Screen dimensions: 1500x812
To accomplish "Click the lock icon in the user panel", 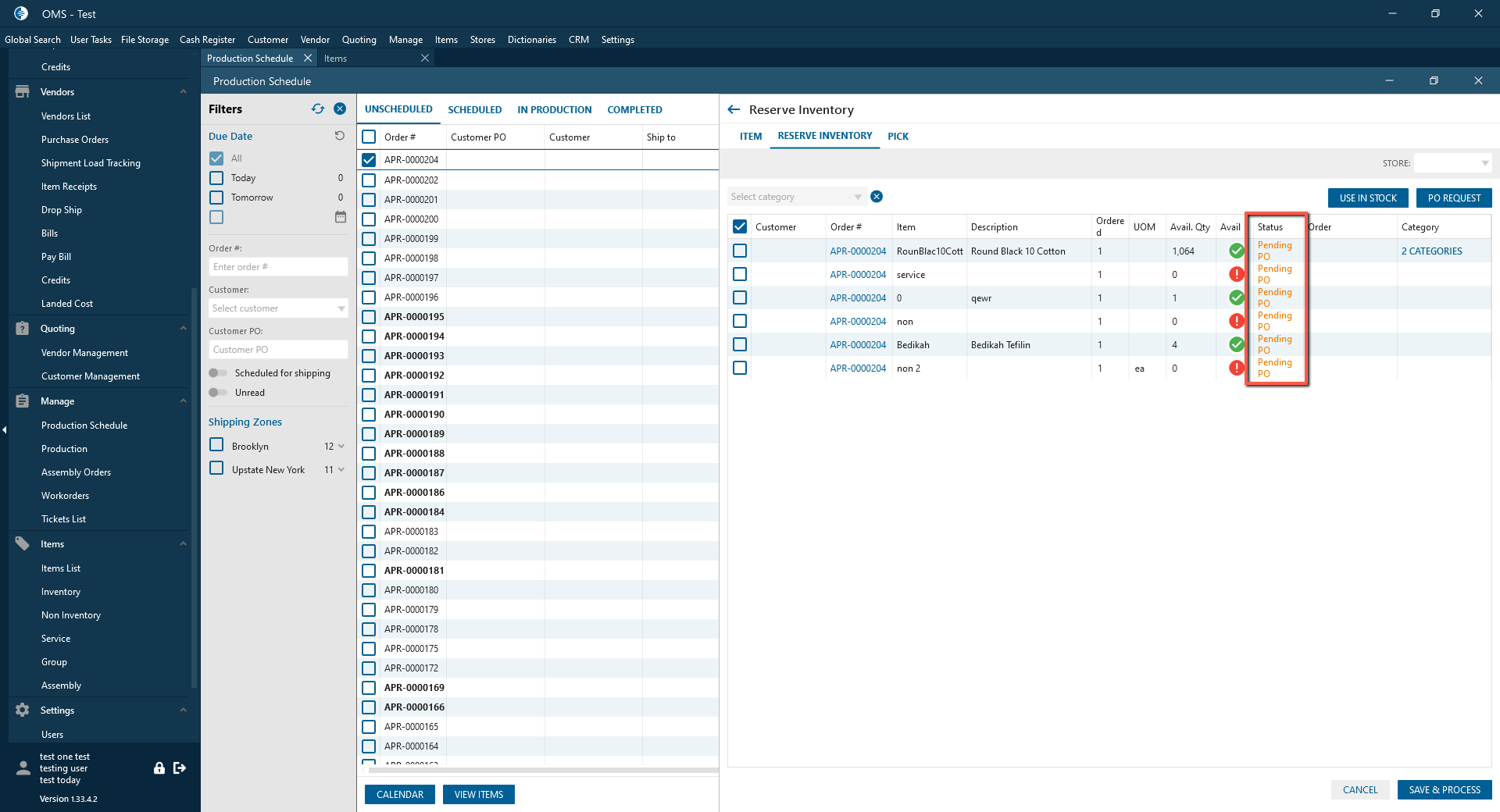I will [159, 768].
